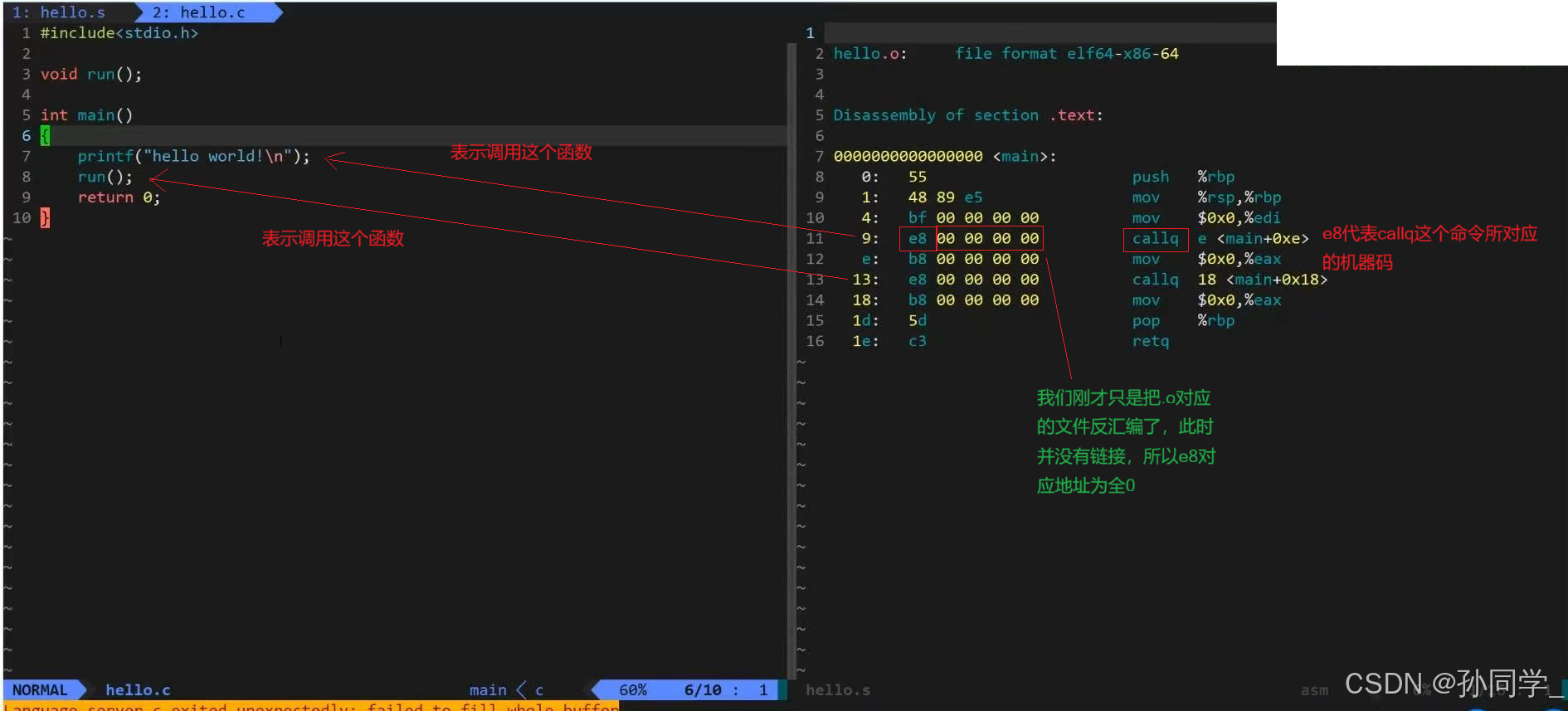Click the "return 0;" statement
The height and width of the screenshot is (711, 1568).
coord(119,197)
